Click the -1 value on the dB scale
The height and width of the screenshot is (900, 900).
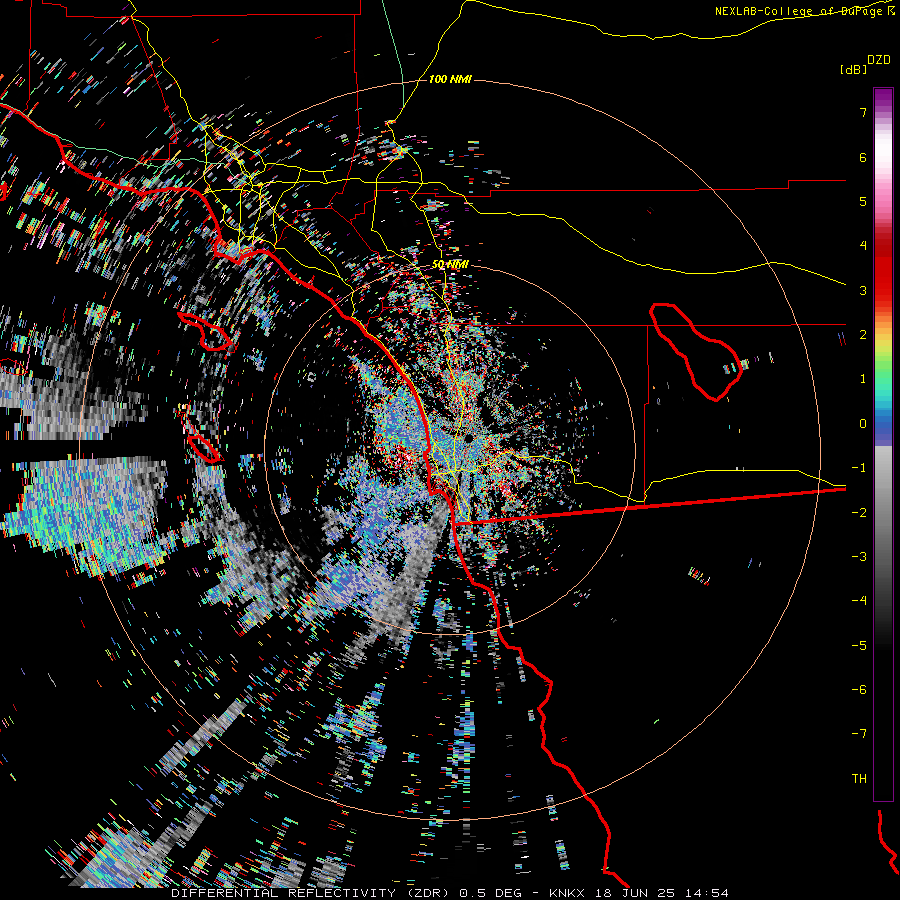coord(859,468)
